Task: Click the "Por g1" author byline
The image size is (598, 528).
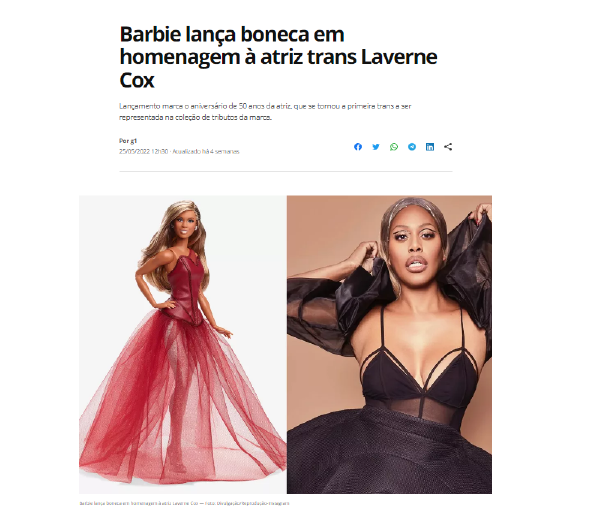Action: pos(128,141)
